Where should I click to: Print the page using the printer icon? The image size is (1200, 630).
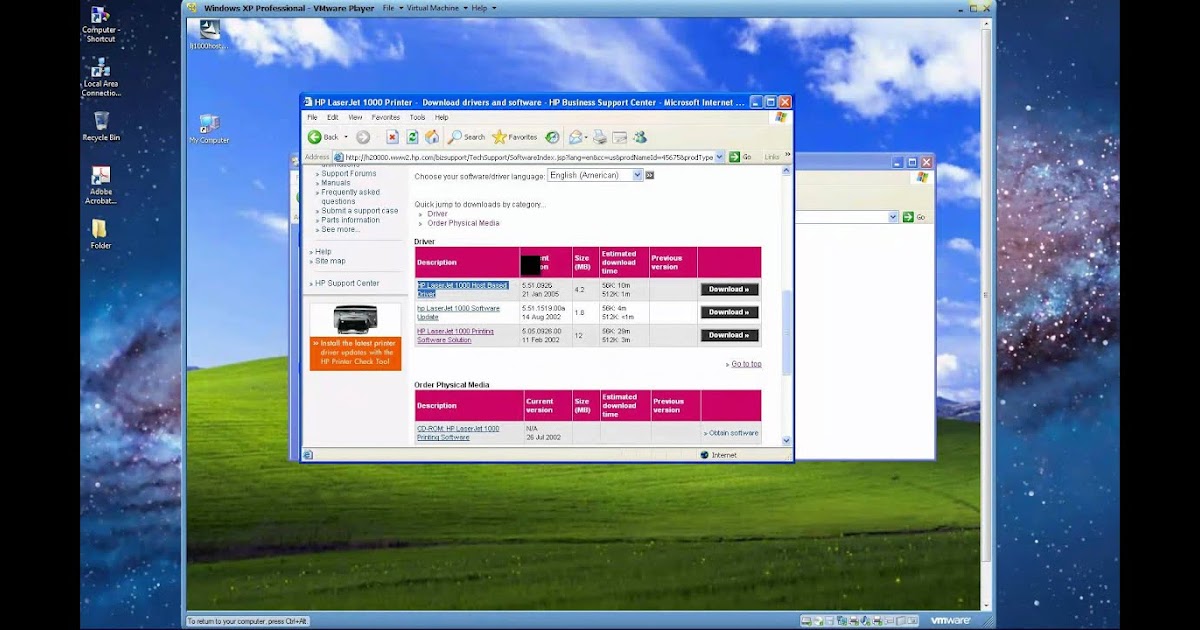pos(600,137)
